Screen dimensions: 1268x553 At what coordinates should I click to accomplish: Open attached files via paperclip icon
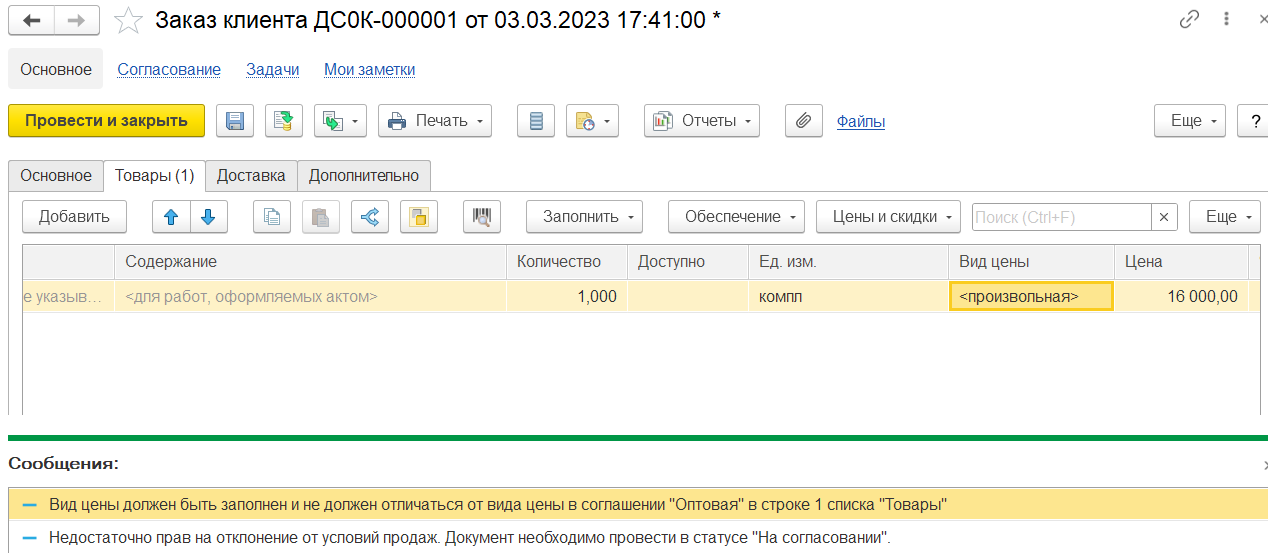tap(802, 121)
